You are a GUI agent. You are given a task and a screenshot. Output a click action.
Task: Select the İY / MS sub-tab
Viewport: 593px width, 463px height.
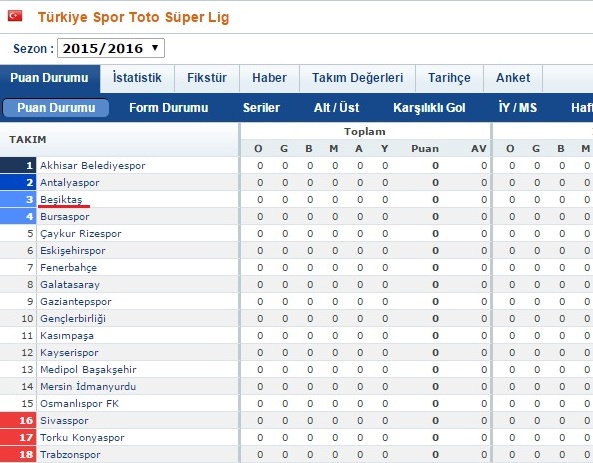(517, 108)
